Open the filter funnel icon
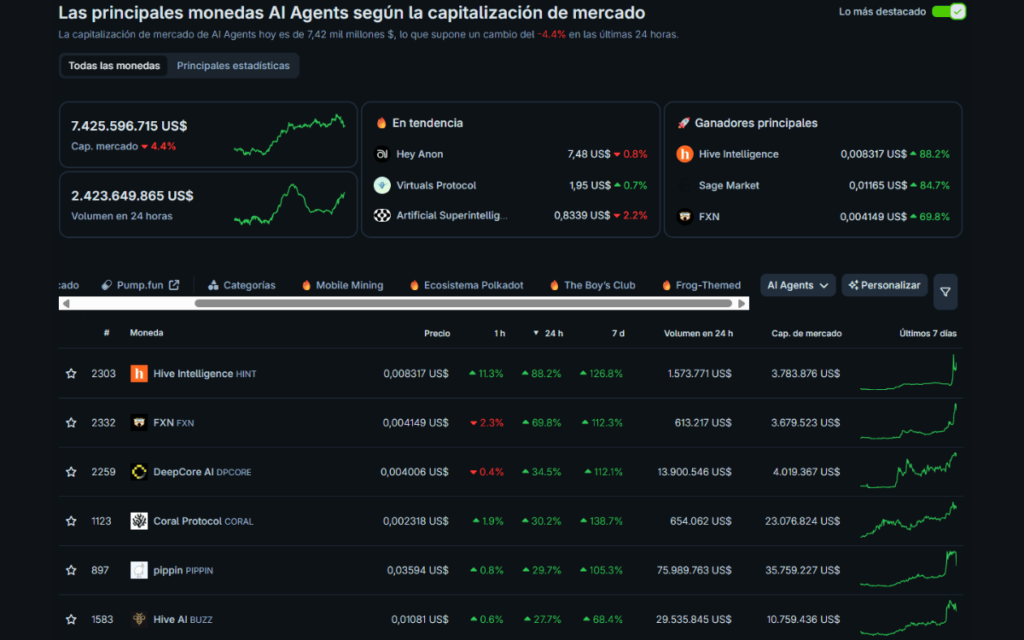The height and width of the screenshot is (640, 1024). (x=945, y=292)
